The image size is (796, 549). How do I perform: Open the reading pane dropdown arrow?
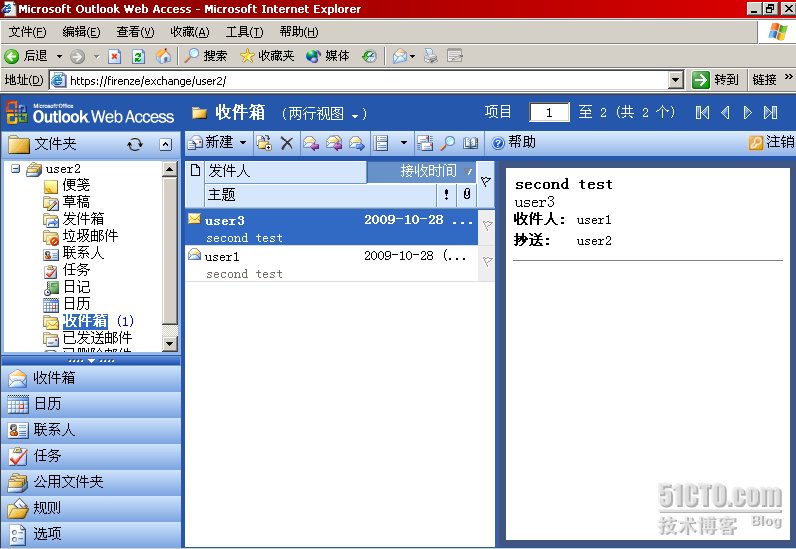coord(404,143)
